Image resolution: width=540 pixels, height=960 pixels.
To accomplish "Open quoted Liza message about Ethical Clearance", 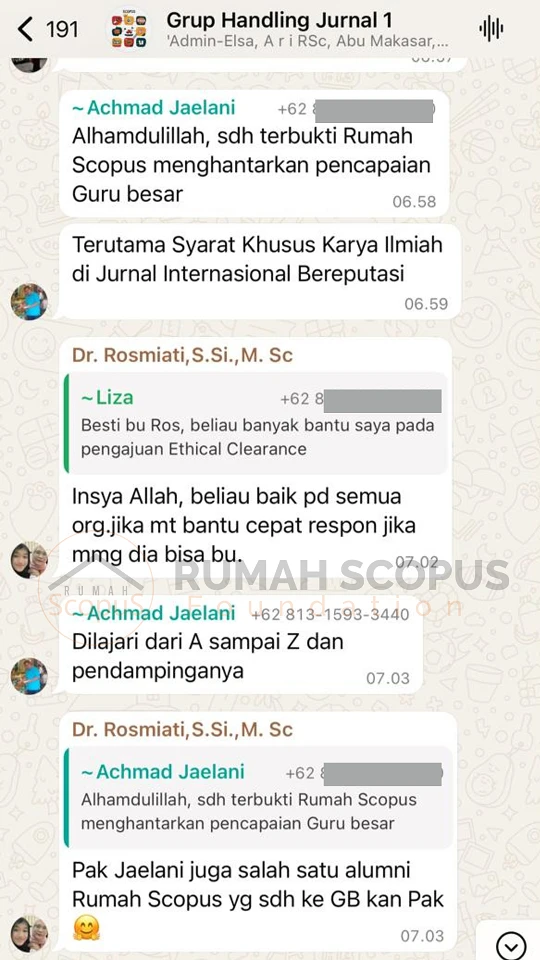I will point(257,423).
